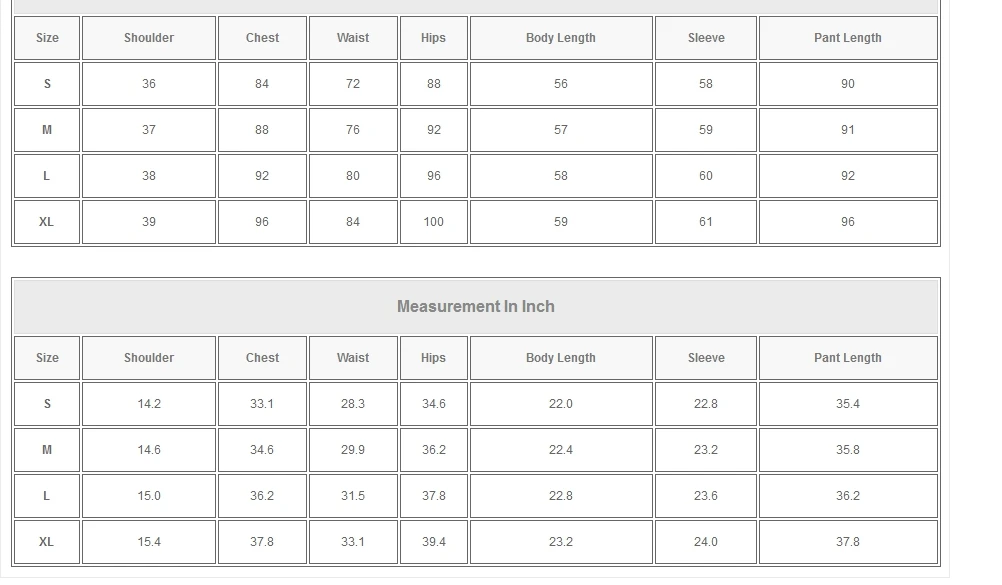The width and height of the screenshot is (1002, 585).
Task: Select the Hips header in the top table
Action: pos(433,38)
